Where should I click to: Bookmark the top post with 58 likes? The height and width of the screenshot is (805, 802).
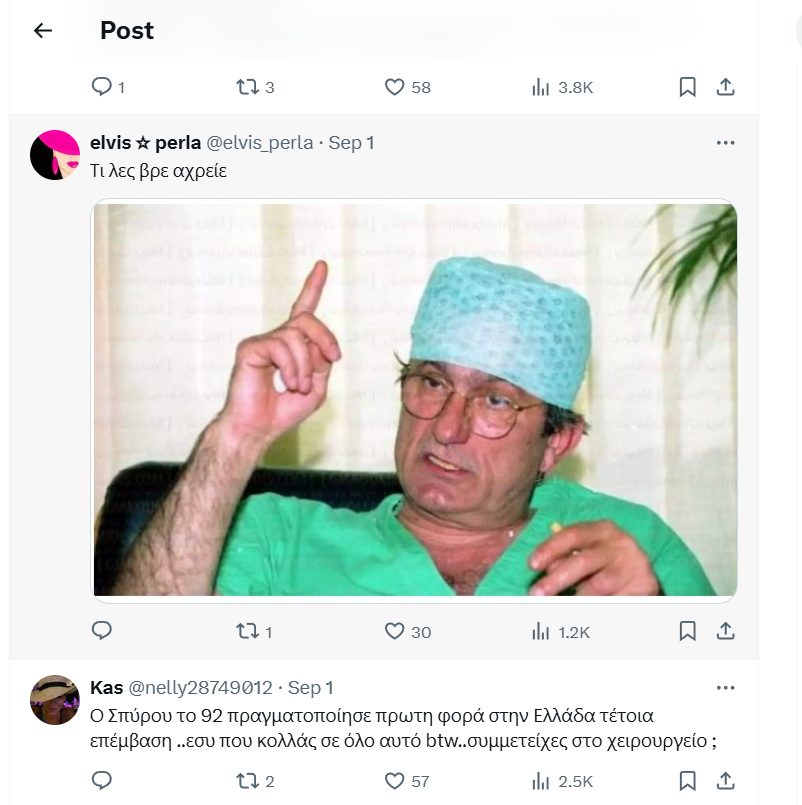(x=687, y=87)
